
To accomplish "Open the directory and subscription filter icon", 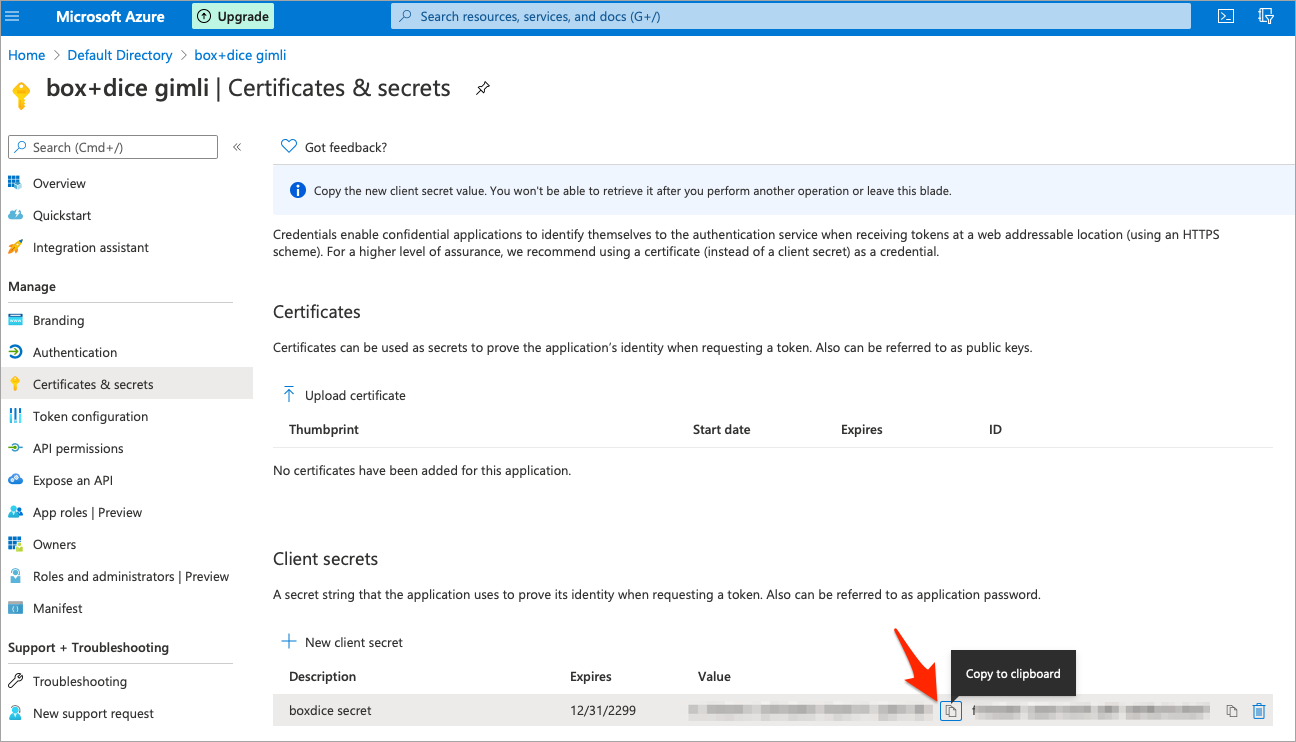I will (x=1265, y=16).
